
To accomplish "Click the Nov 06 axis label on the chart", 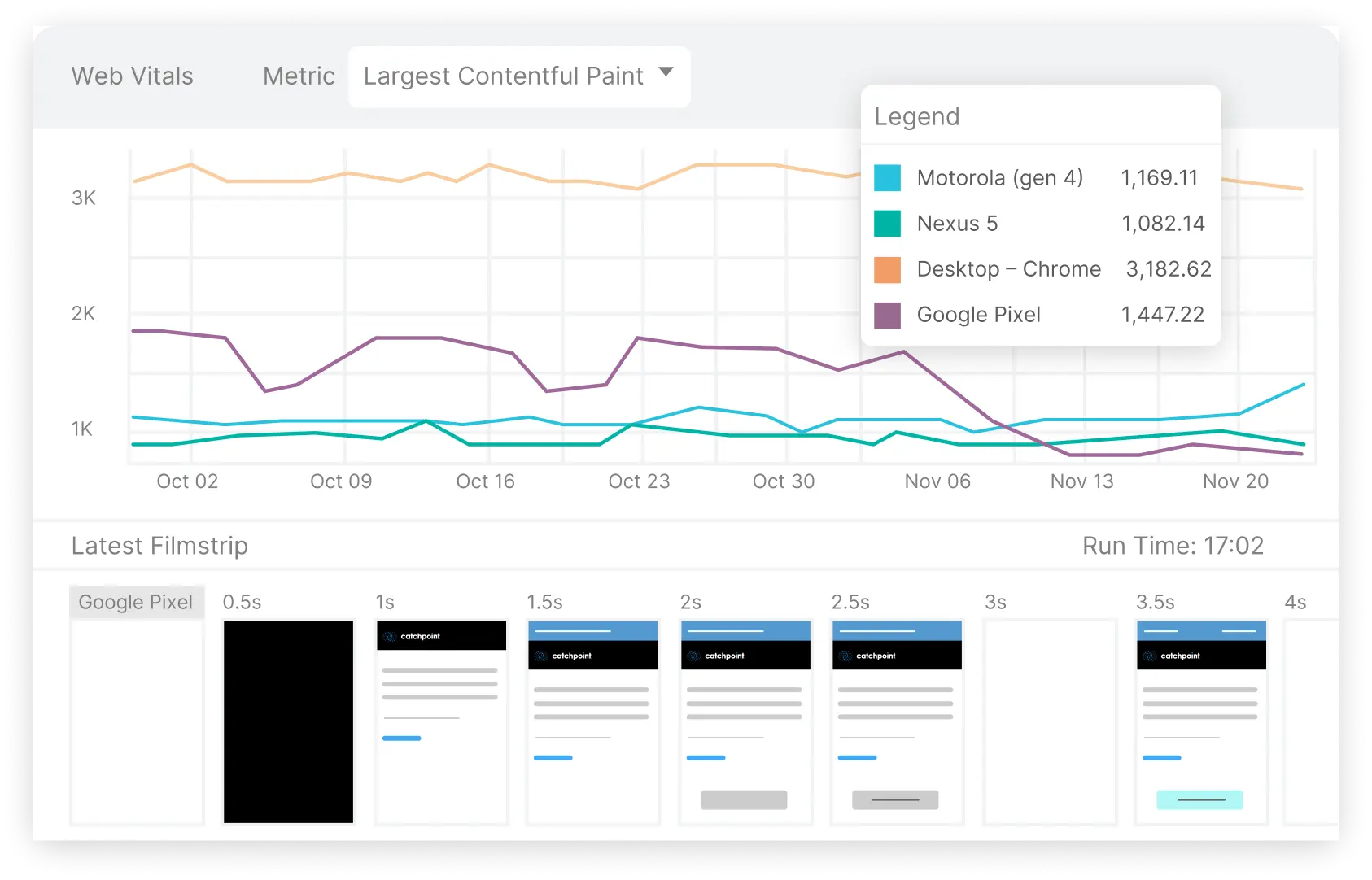I will tap(937, 481).
